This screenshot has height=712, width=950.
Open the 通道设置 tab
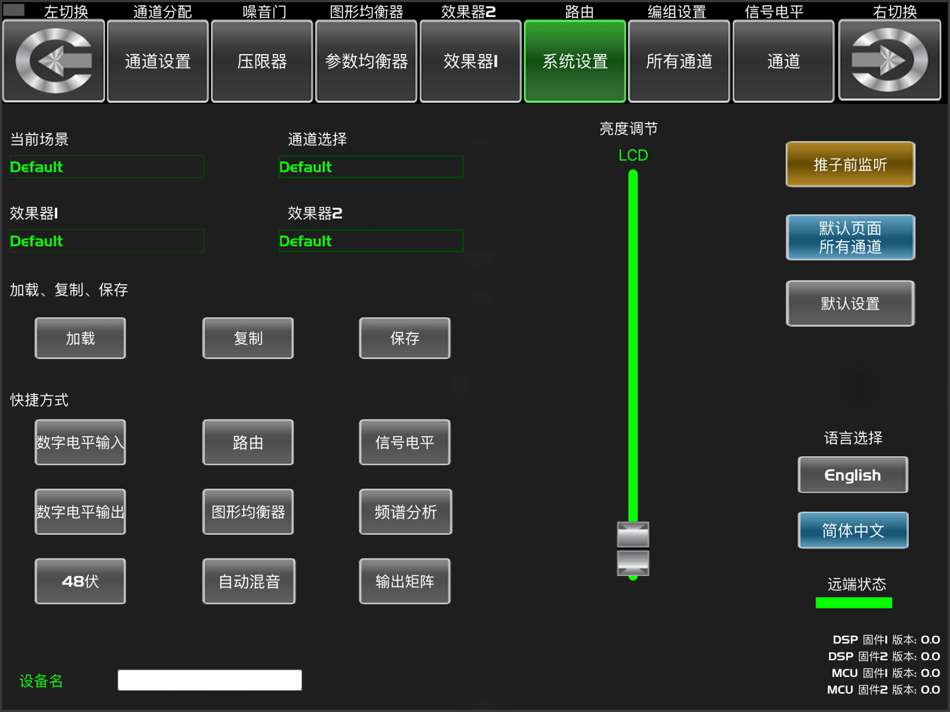click(158, 61)
